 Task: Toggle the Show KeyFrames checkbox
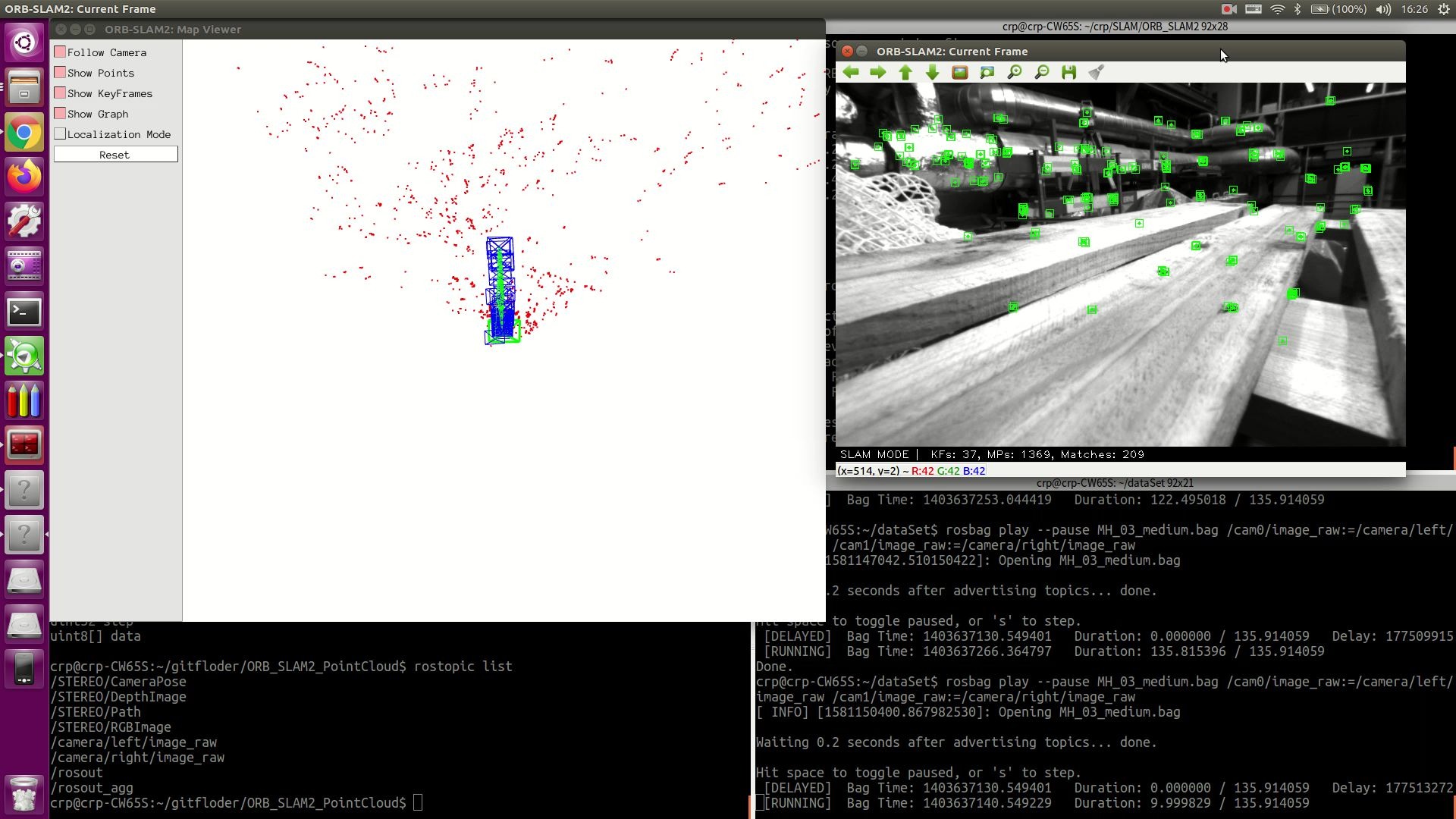60,93
